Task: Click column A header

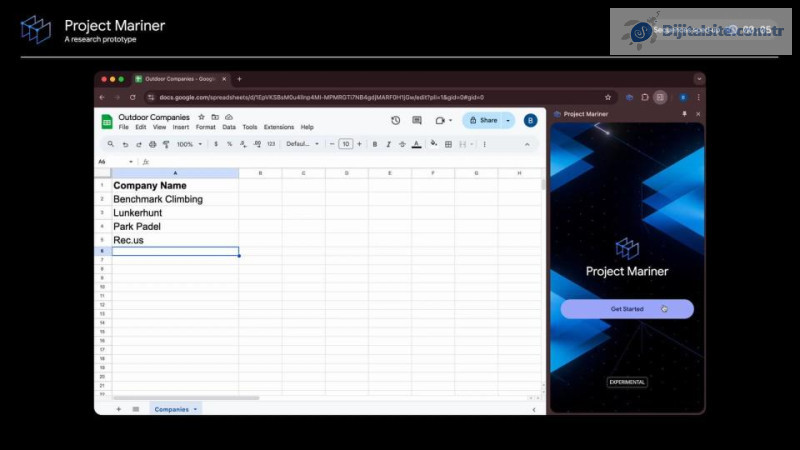Action: [175, 173]
